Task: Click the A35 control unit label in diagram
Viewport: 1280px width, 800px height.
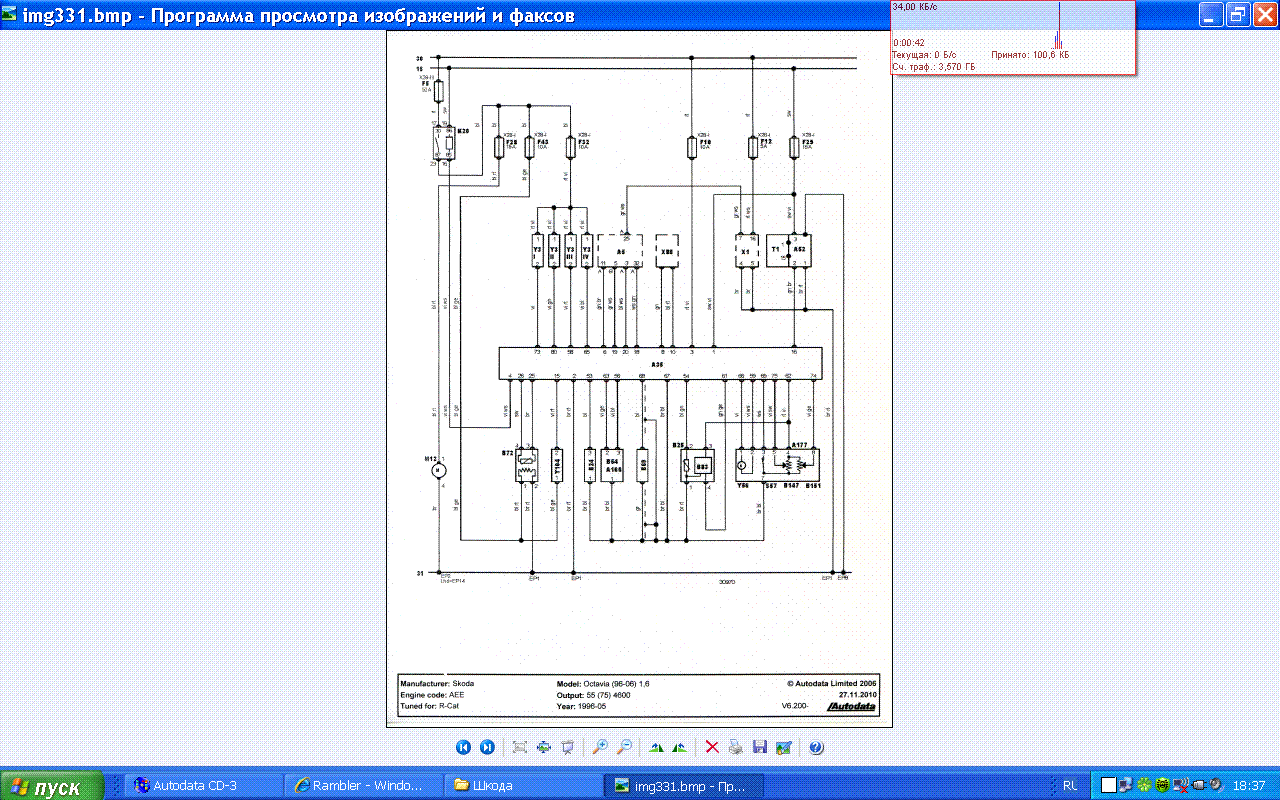Action: (x=657, y=365)
